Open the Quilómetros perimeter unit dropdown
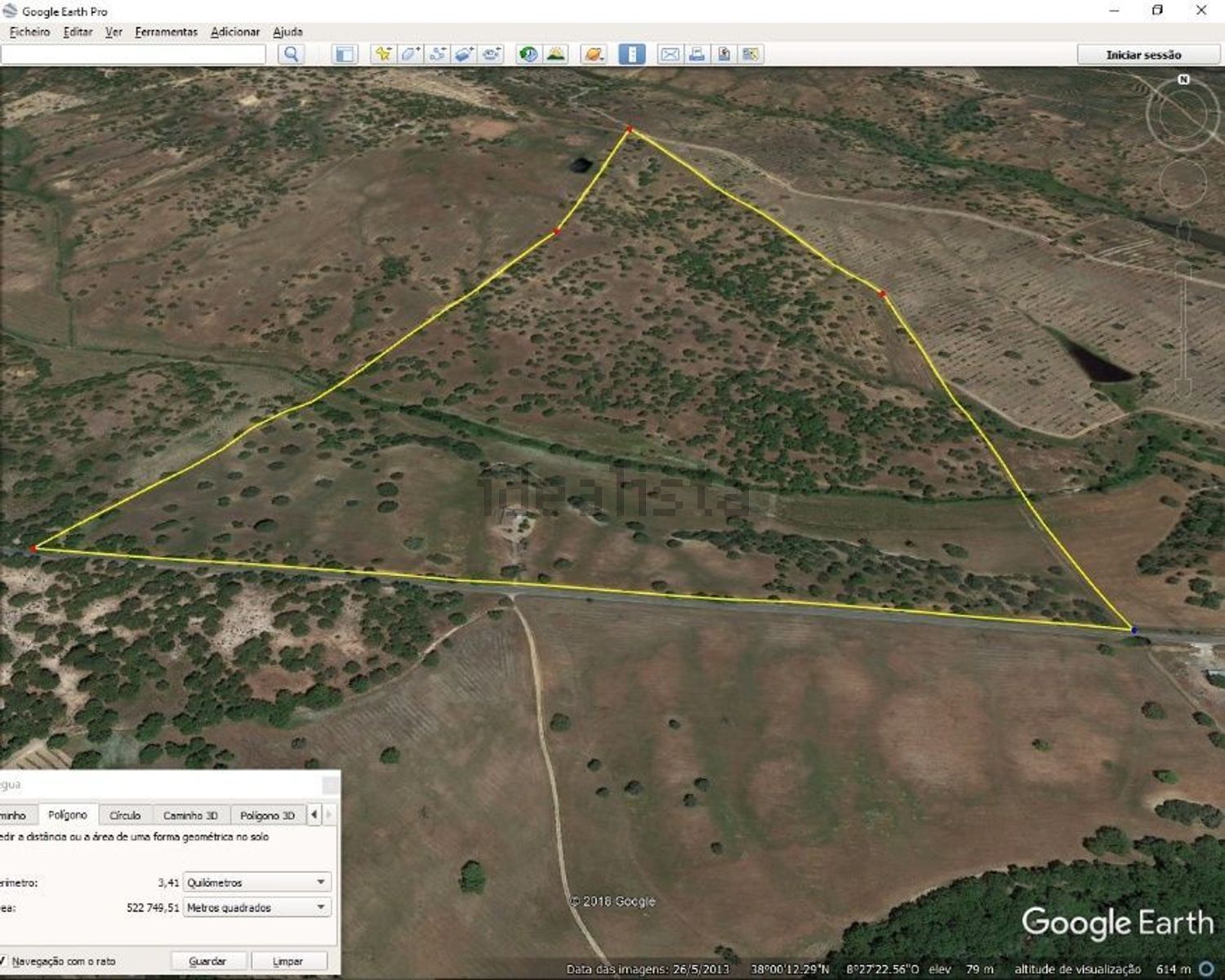1225x980 pixels. (x=256, y=882)
